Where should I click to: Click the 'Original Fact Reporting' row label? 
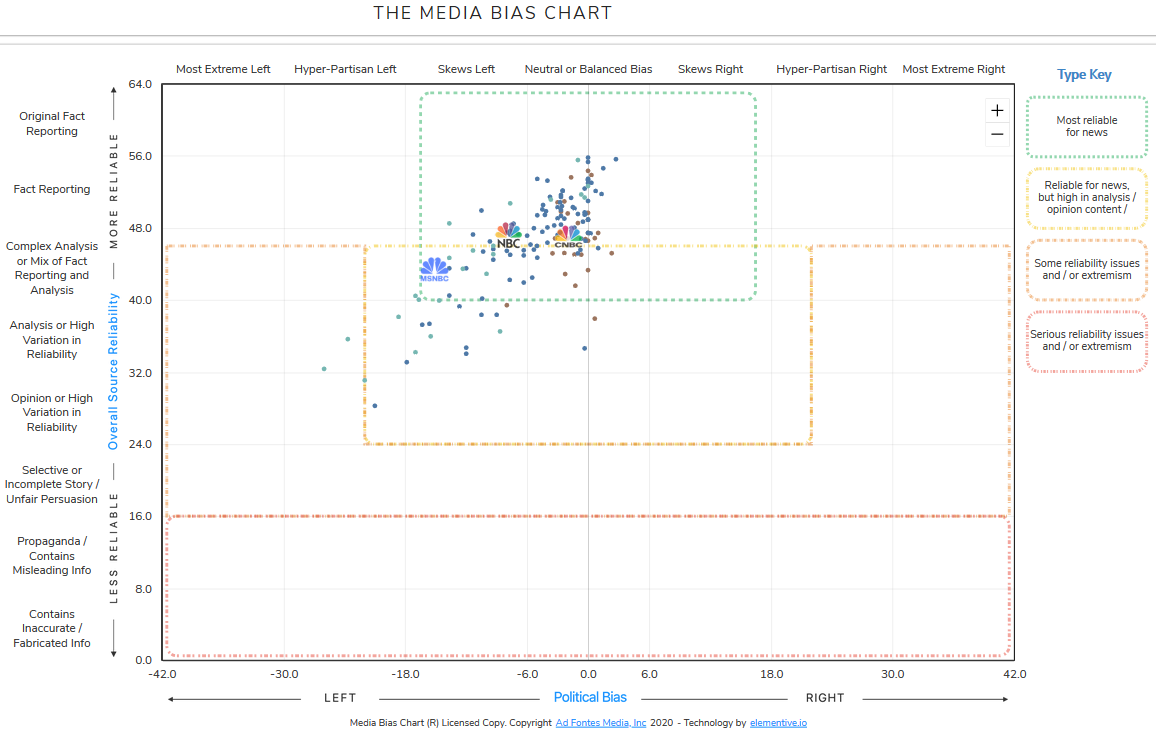coord(52,124)
